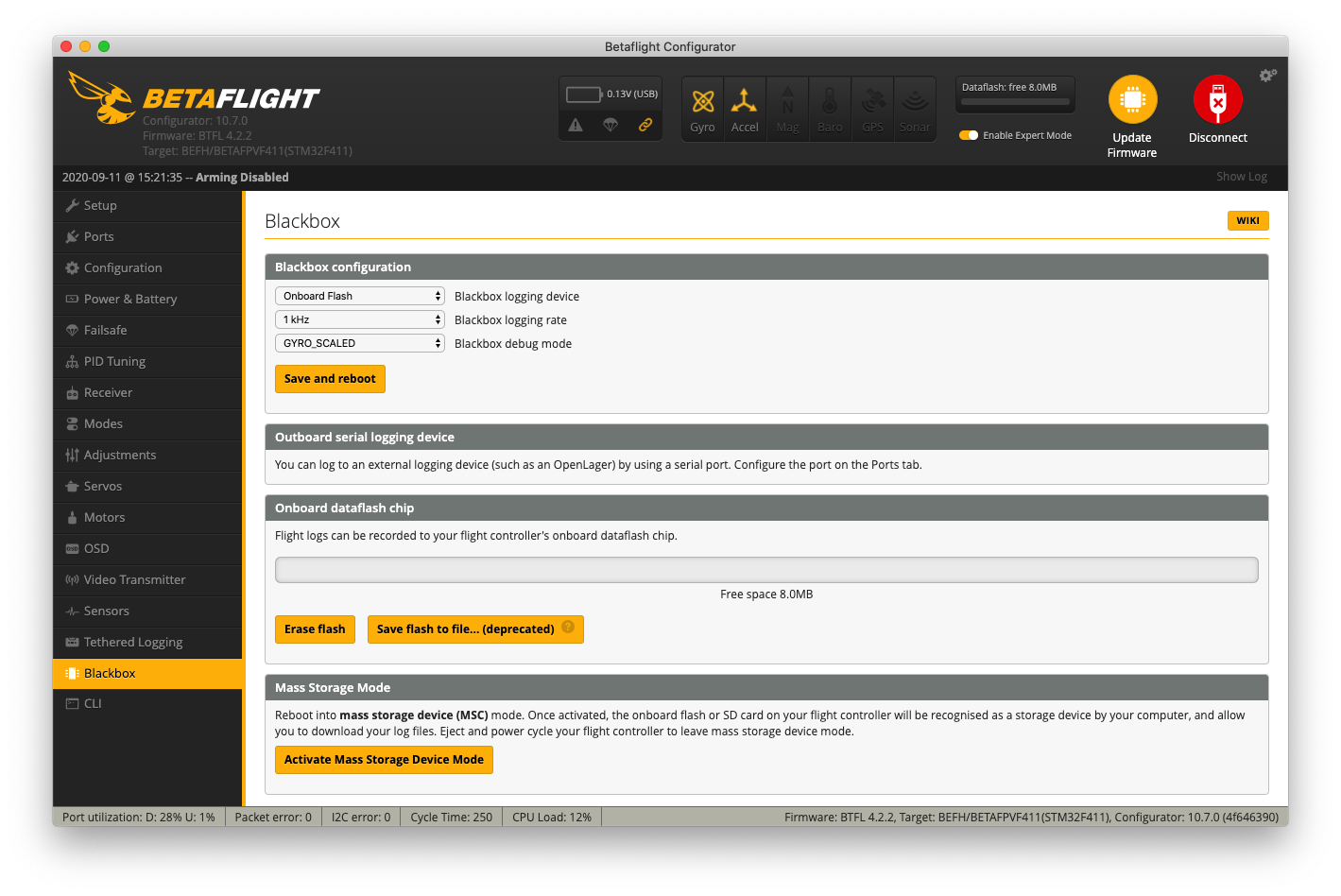Image resolution: width=1341 pixels, height=896 pixels.
Task: Click the firmware version status bar text
Action: (1031, 818)
